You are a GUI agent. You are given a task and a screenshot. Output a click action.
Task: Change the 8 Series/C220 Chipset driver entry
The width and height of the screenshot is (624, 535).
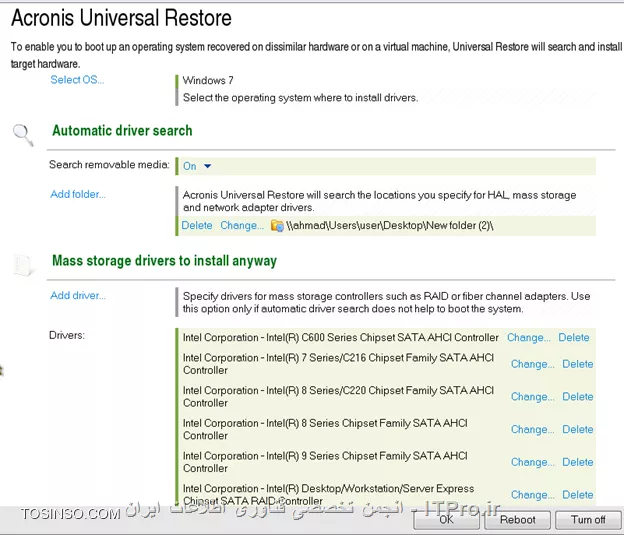click(532, 396)
